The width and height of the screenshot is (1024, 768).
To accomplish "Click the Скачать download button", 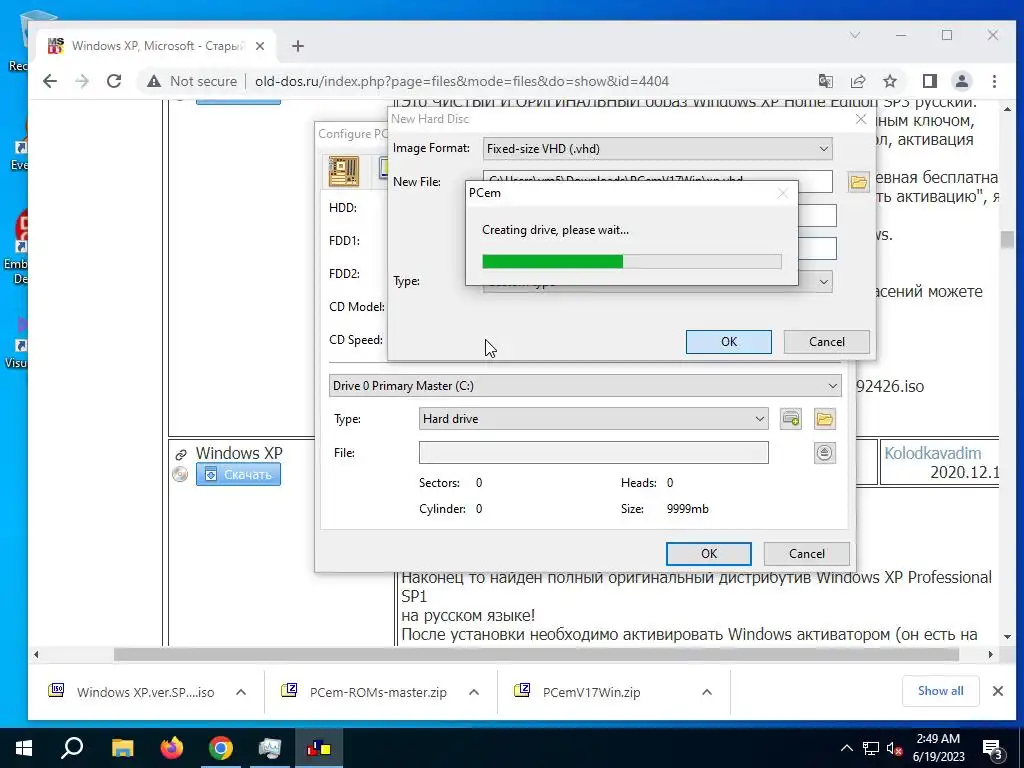I will click(x=238, y=475).
